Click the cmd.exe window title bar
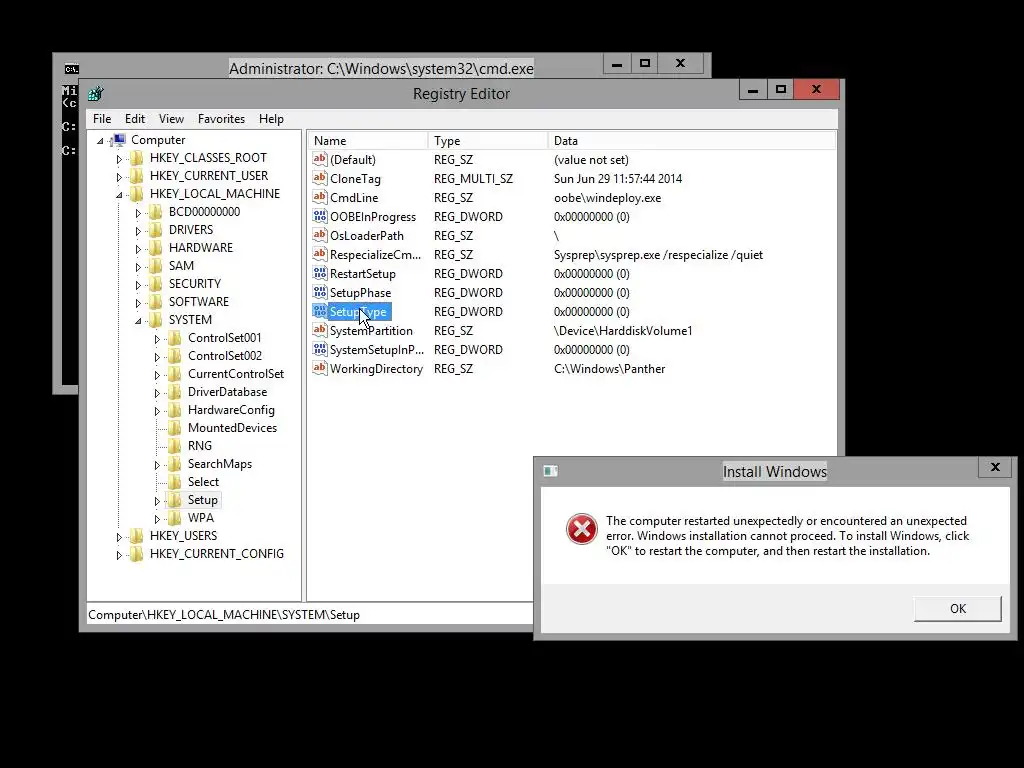1024x768 pixels. point(381,69)
